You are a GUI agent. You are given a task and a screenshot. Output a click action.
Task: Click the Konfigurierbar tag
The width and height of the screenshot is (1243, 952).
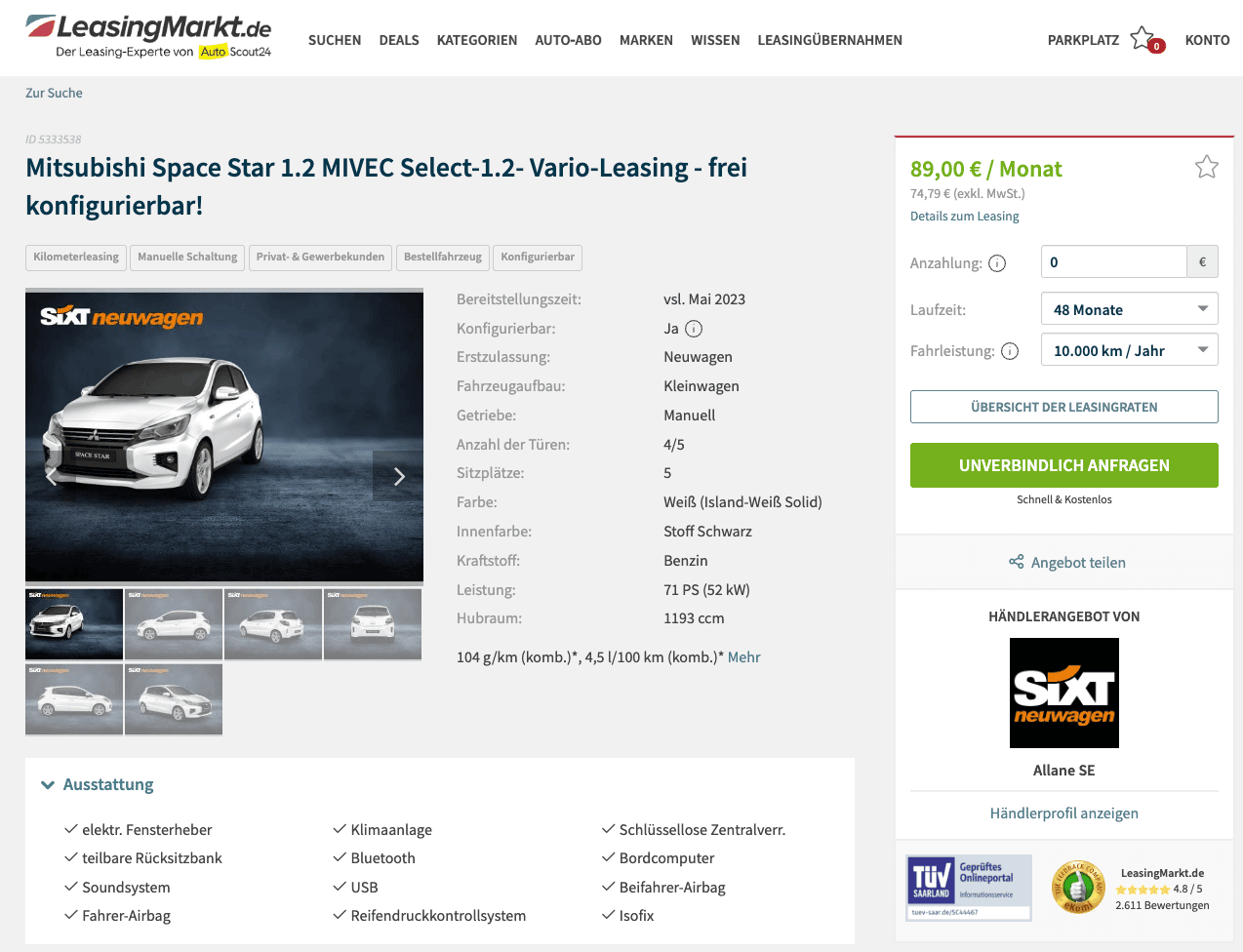pos(538,258)
